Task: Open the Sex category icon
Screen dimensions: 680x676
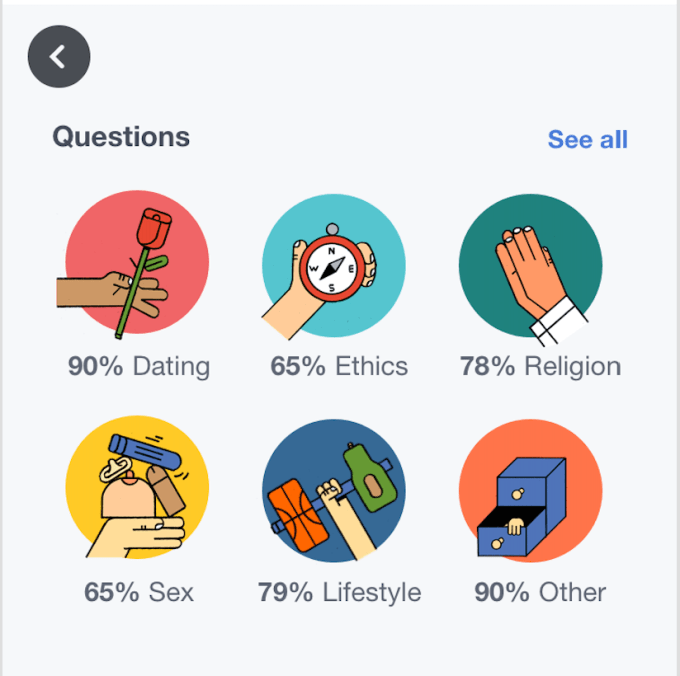Action: (x=137, y=487)
